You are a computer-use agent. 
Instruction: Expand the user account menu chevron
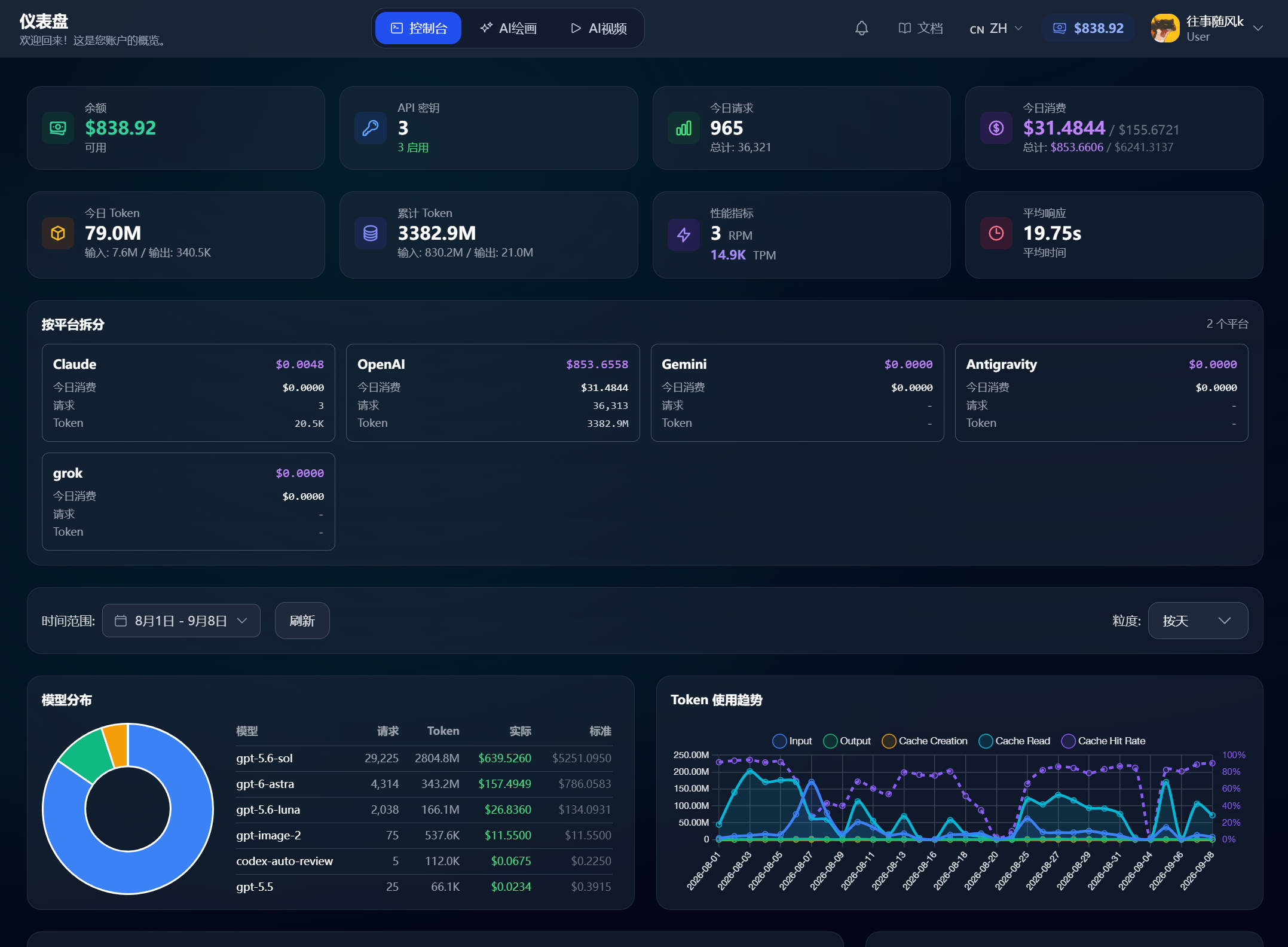[1258, 28]
